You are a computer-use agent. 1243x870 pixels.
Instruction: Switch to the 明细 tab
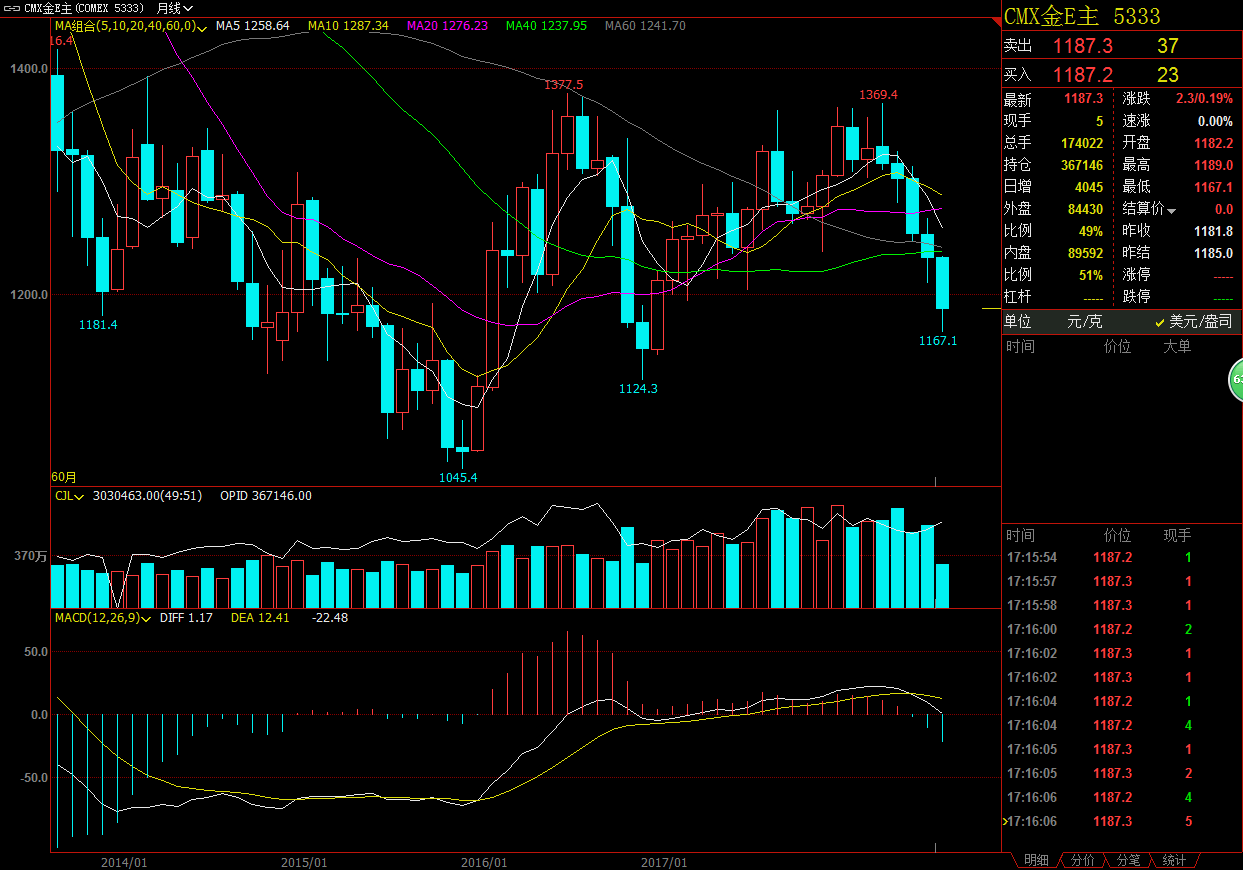(1035, 860)
